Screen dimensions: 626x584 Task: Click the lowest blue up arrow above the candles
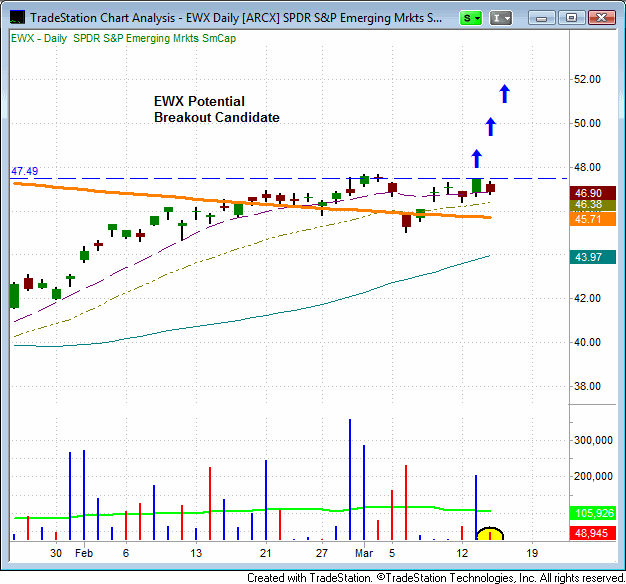tap(476, 157)
